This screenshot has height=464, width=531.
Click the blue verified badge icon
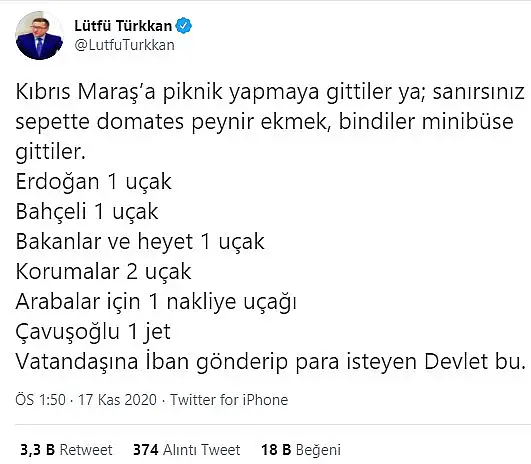coord(184,26)
